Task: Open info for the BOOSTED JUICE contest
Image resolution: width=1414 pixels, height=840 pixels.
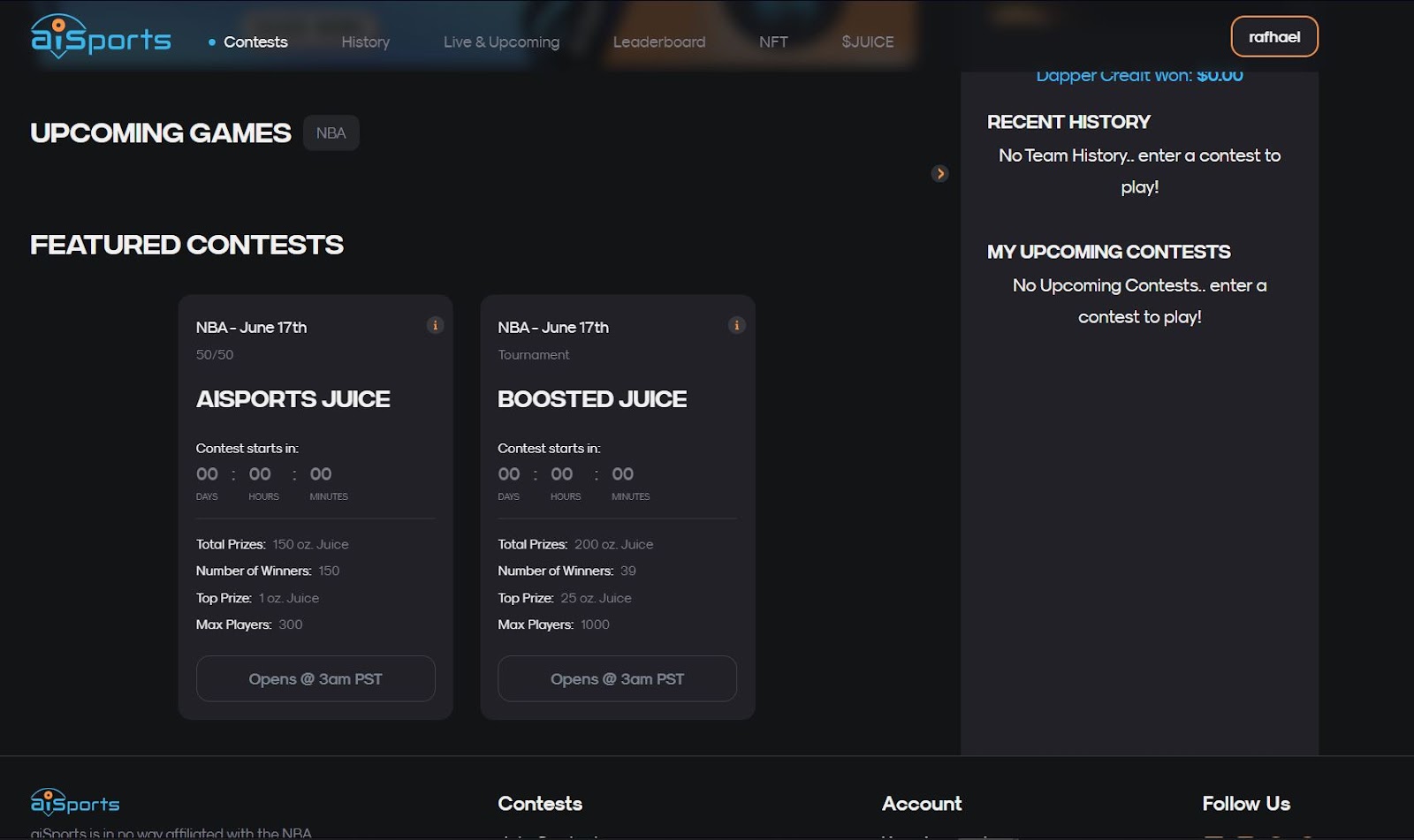Action: pyautogui.click(x=737, y=325)
